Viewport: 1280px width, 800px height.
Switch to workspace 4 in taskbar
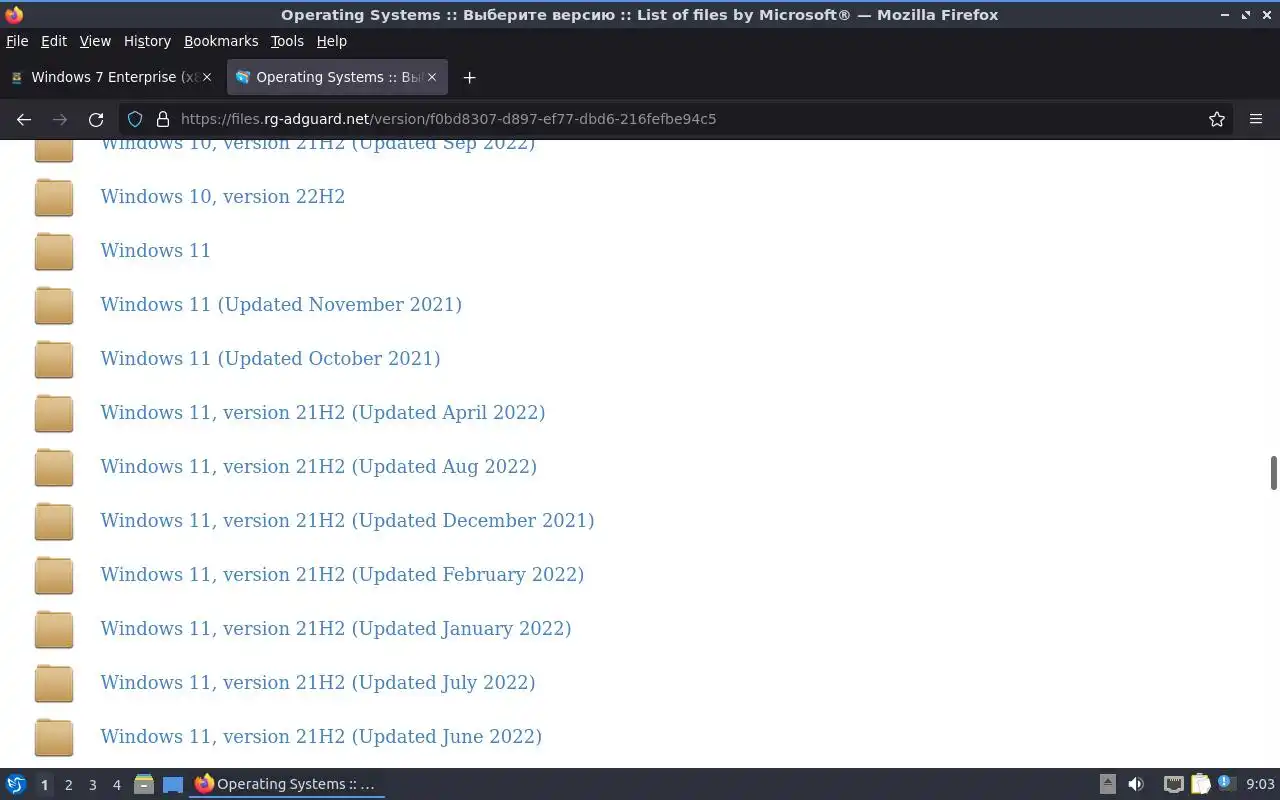116,785
